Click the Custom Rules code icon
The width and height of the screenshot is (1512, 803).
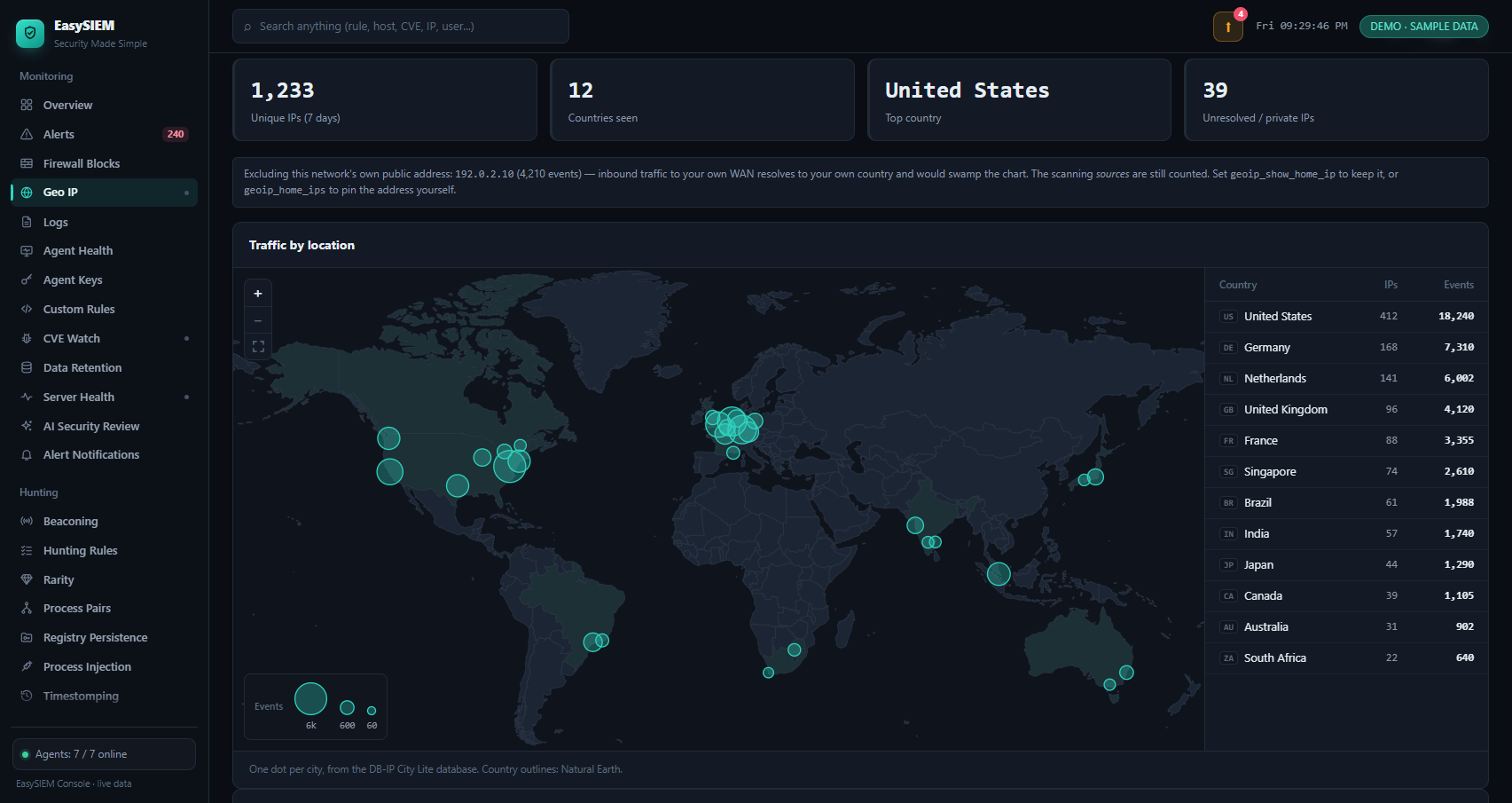coord(27,310)
